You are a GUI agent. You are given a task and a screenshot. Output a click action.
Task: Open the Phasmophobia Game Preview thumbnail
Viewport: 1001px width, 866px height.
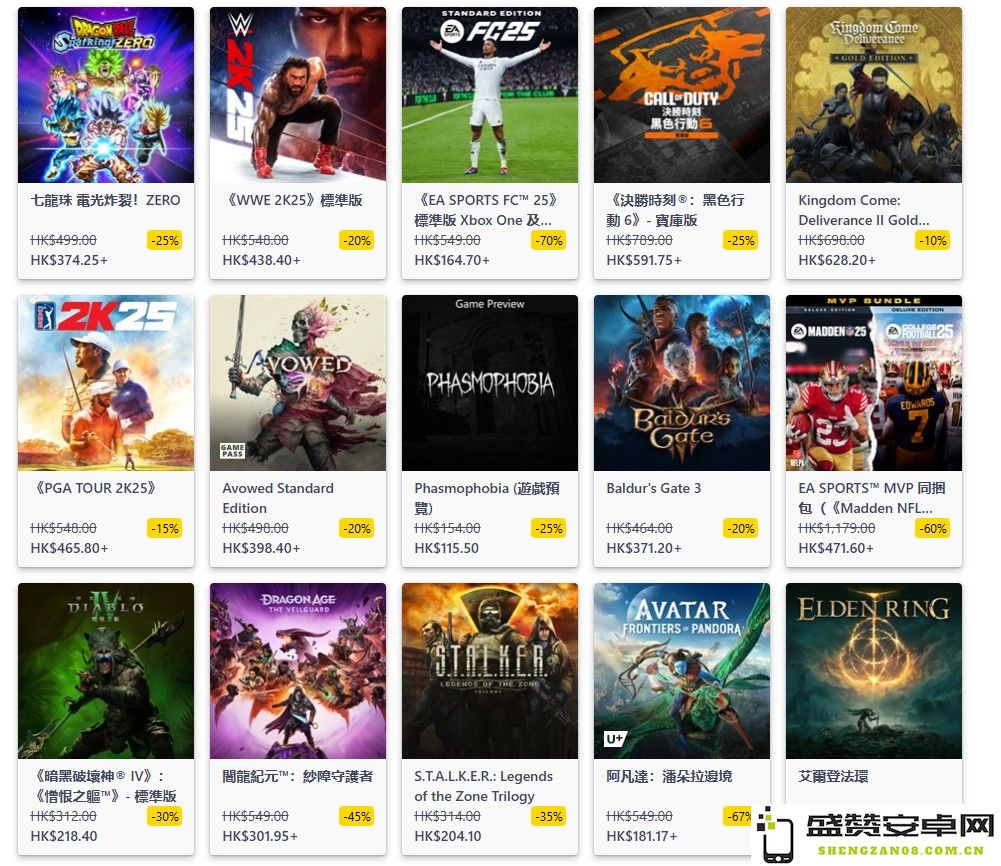[x=490, y=383]
